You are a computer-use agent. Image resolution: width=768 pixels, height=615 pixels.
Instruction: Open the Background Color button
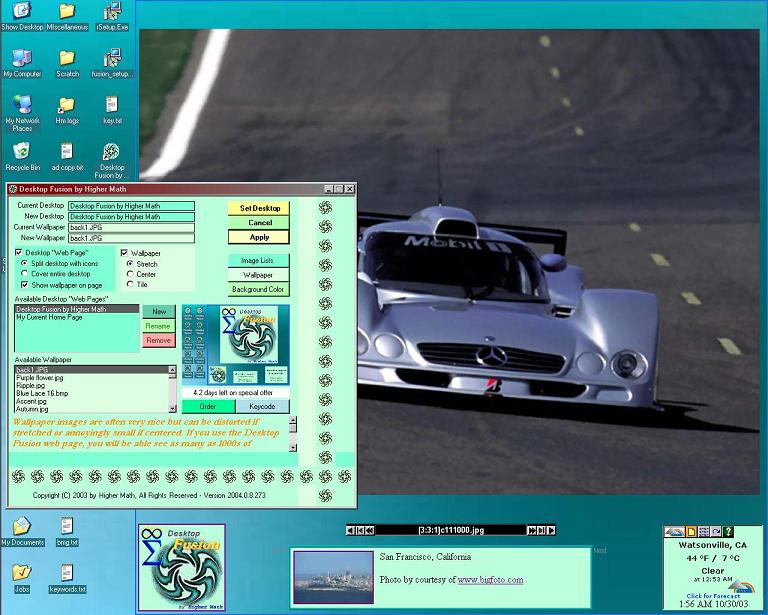[x=259, y=289]
